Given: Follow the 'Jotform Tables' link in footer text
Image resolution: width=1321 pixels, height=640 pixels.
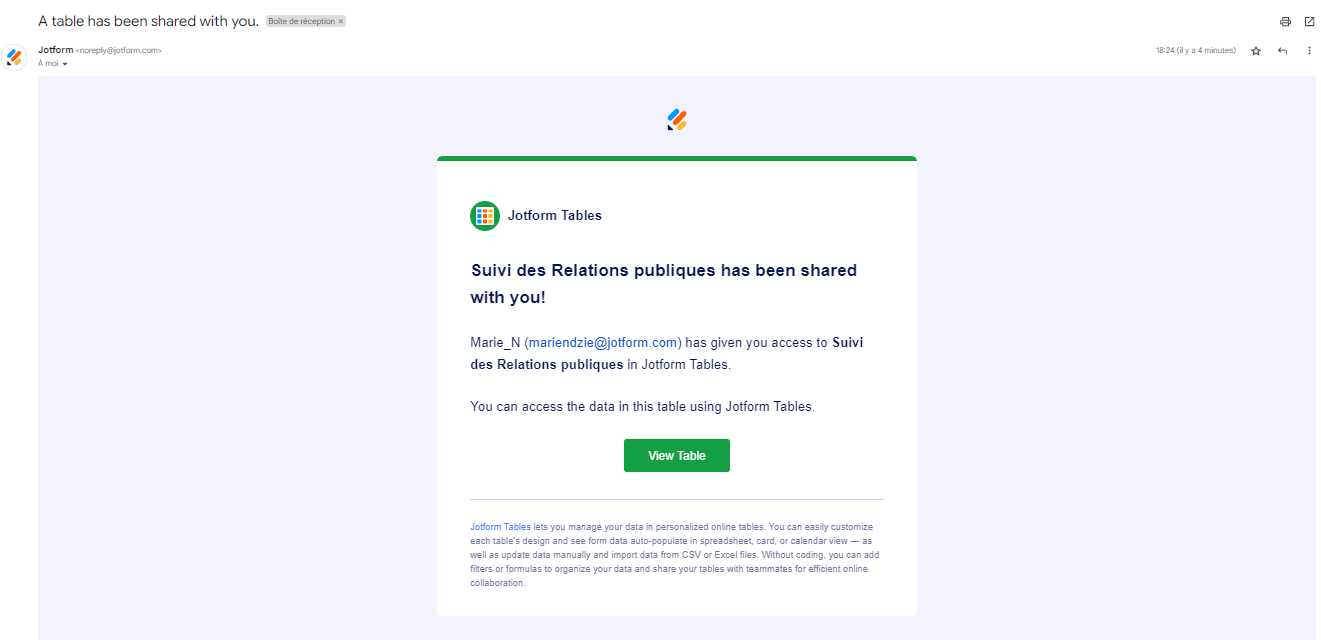Looking at the screenshot, I should click(x=500, y=526).
